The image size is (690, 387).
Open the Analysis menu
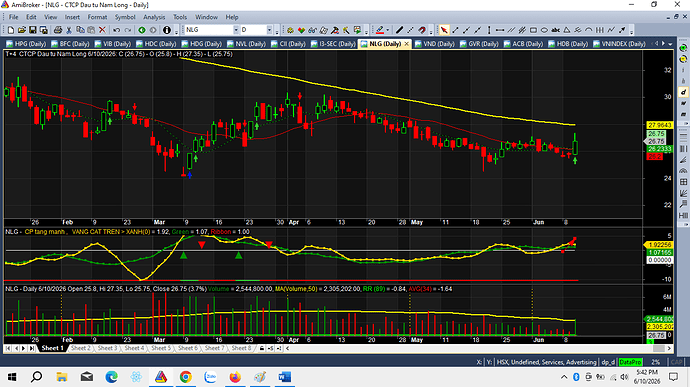(154, 17)
